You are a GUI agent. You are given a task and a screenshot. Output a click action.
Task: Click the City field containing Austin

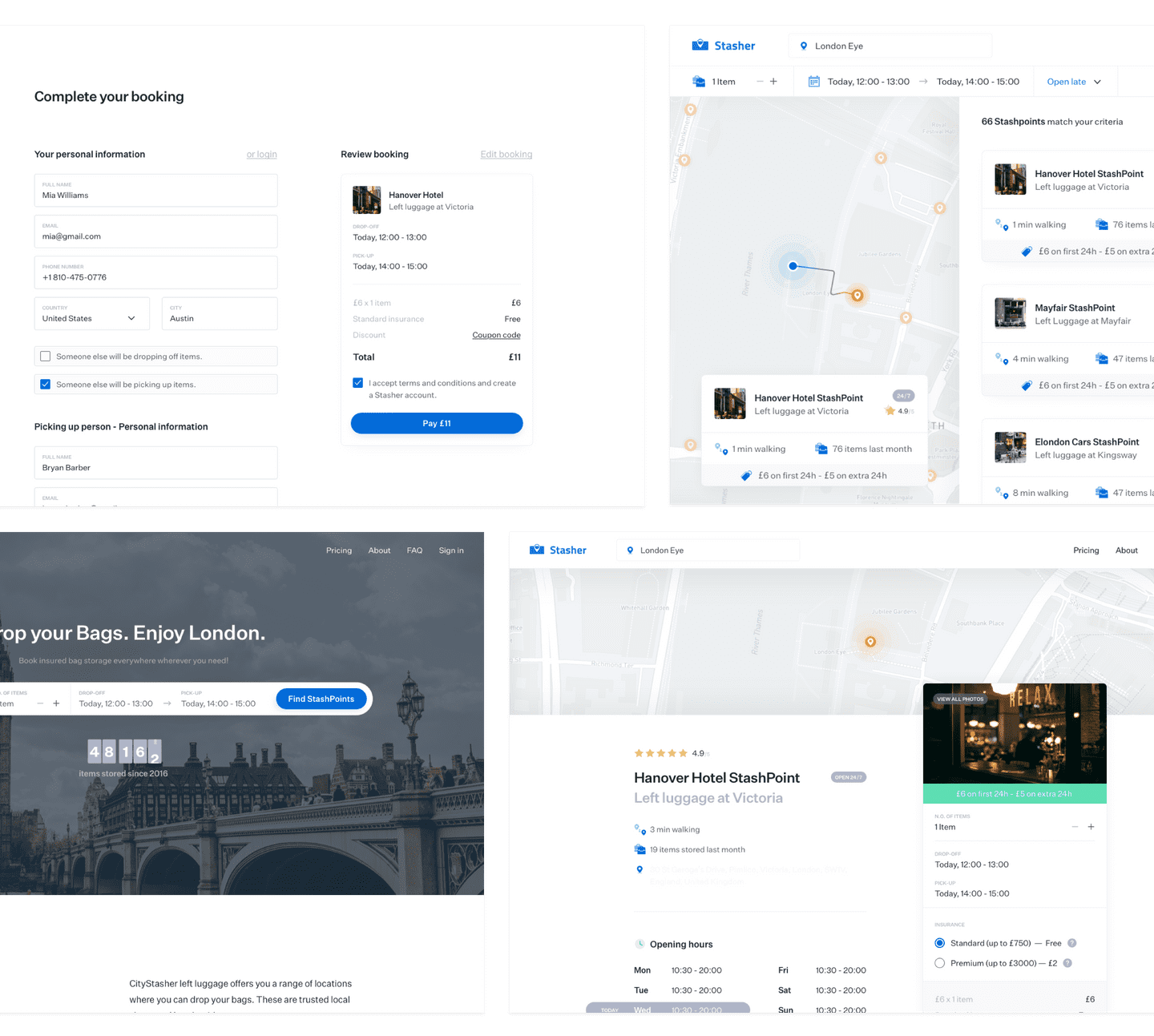220,313
